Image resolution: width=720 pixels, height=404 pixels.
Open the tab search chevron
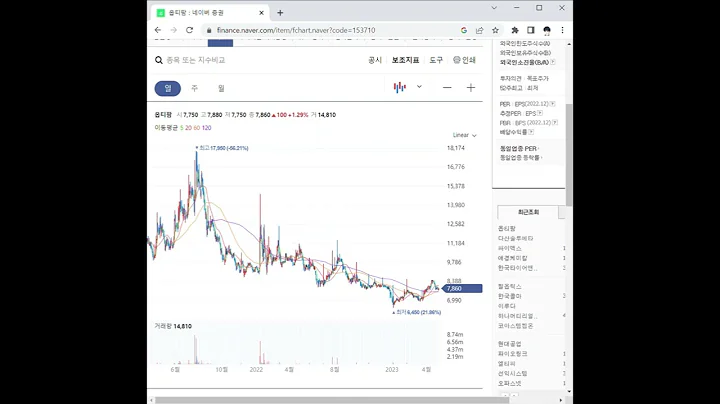(x=494, y=8)
